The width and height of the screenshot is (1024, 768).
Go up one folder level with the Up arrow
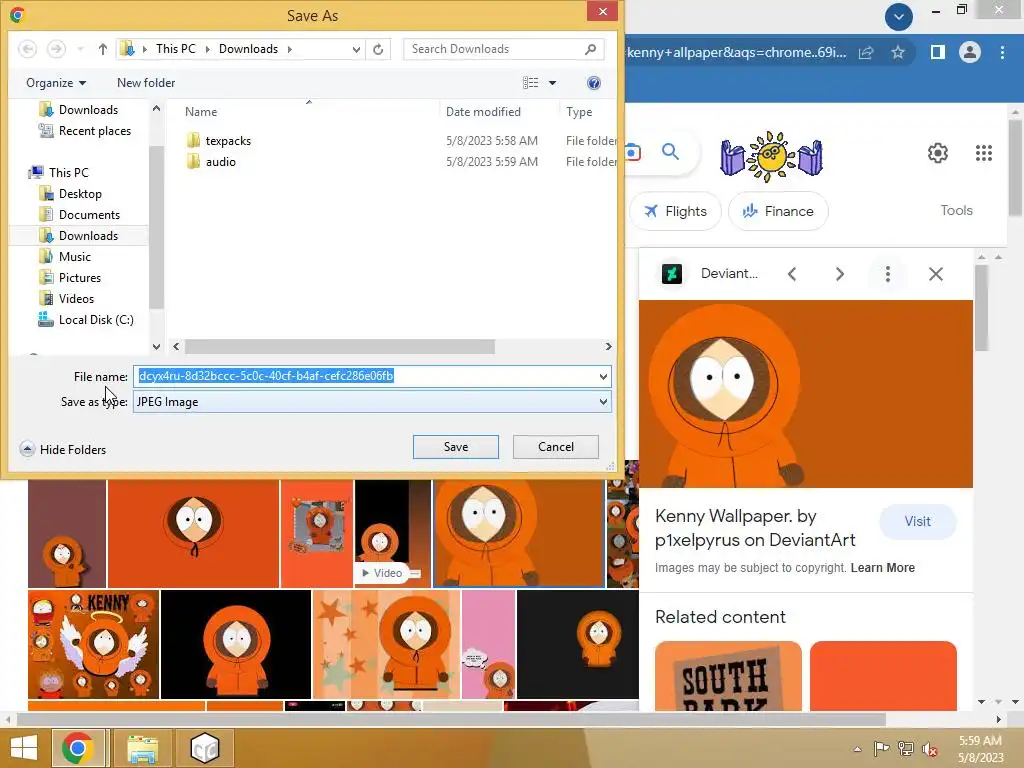[103, 49]
